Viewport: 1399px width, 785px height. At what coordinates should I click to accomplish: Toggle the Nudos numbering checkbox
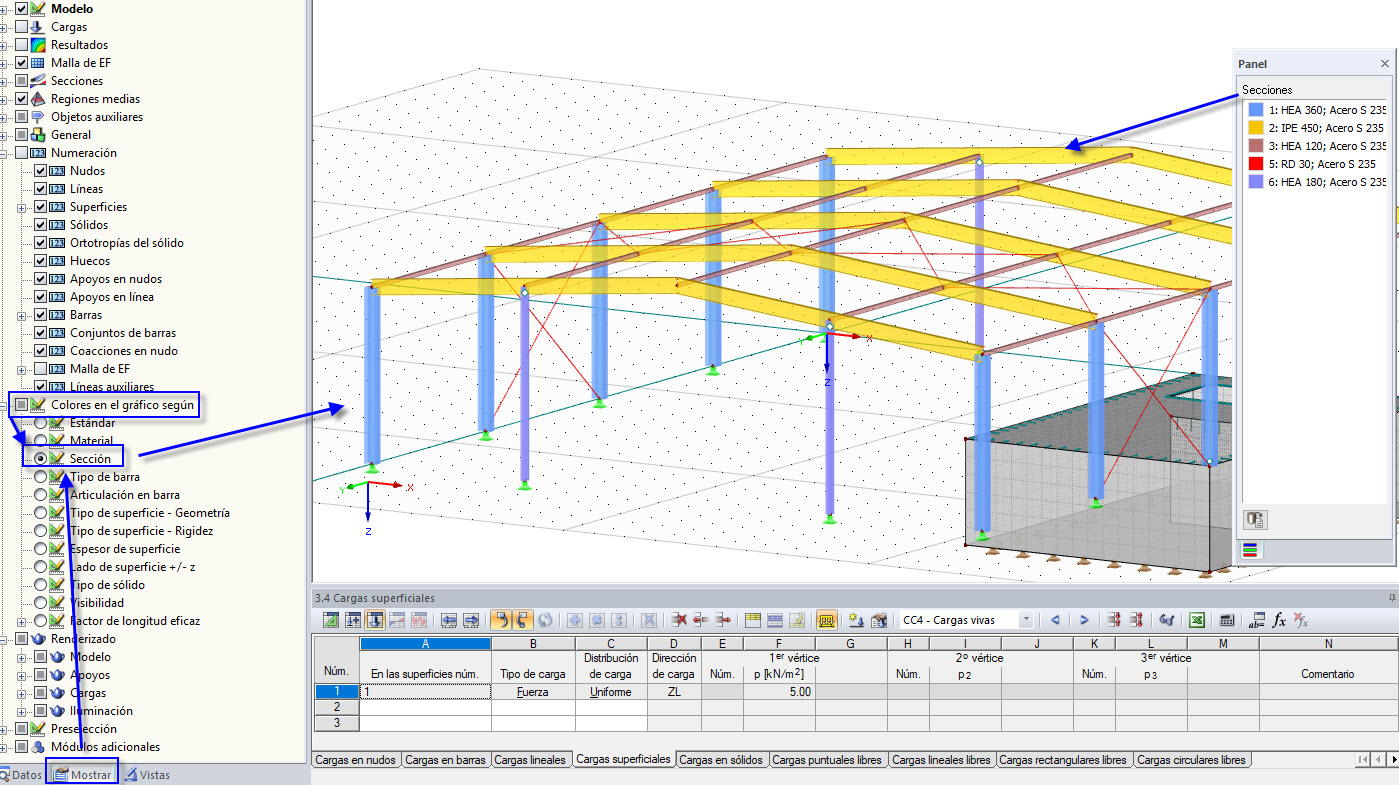pos(41,171)
